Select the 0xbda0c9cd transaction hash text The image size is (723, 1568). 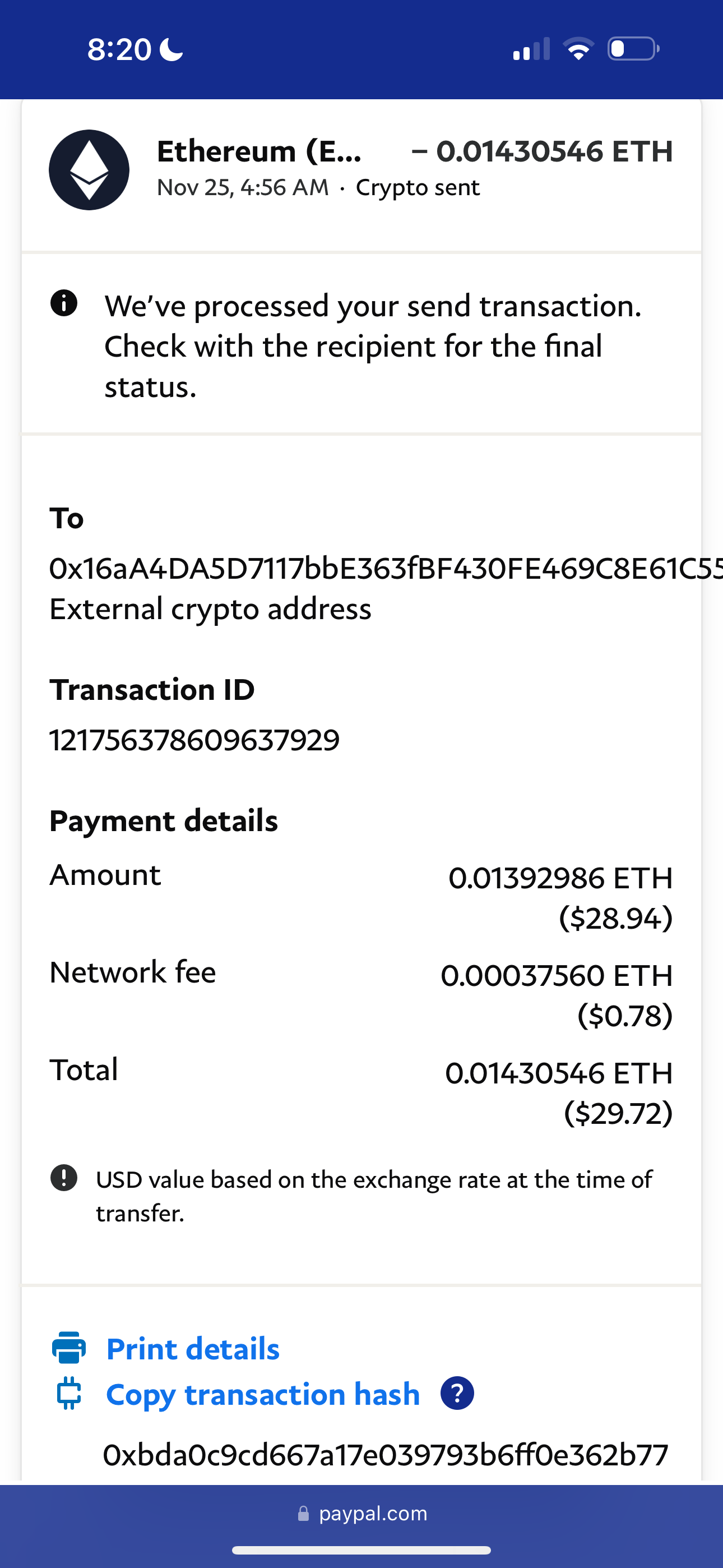click(x=385, y=1454)
